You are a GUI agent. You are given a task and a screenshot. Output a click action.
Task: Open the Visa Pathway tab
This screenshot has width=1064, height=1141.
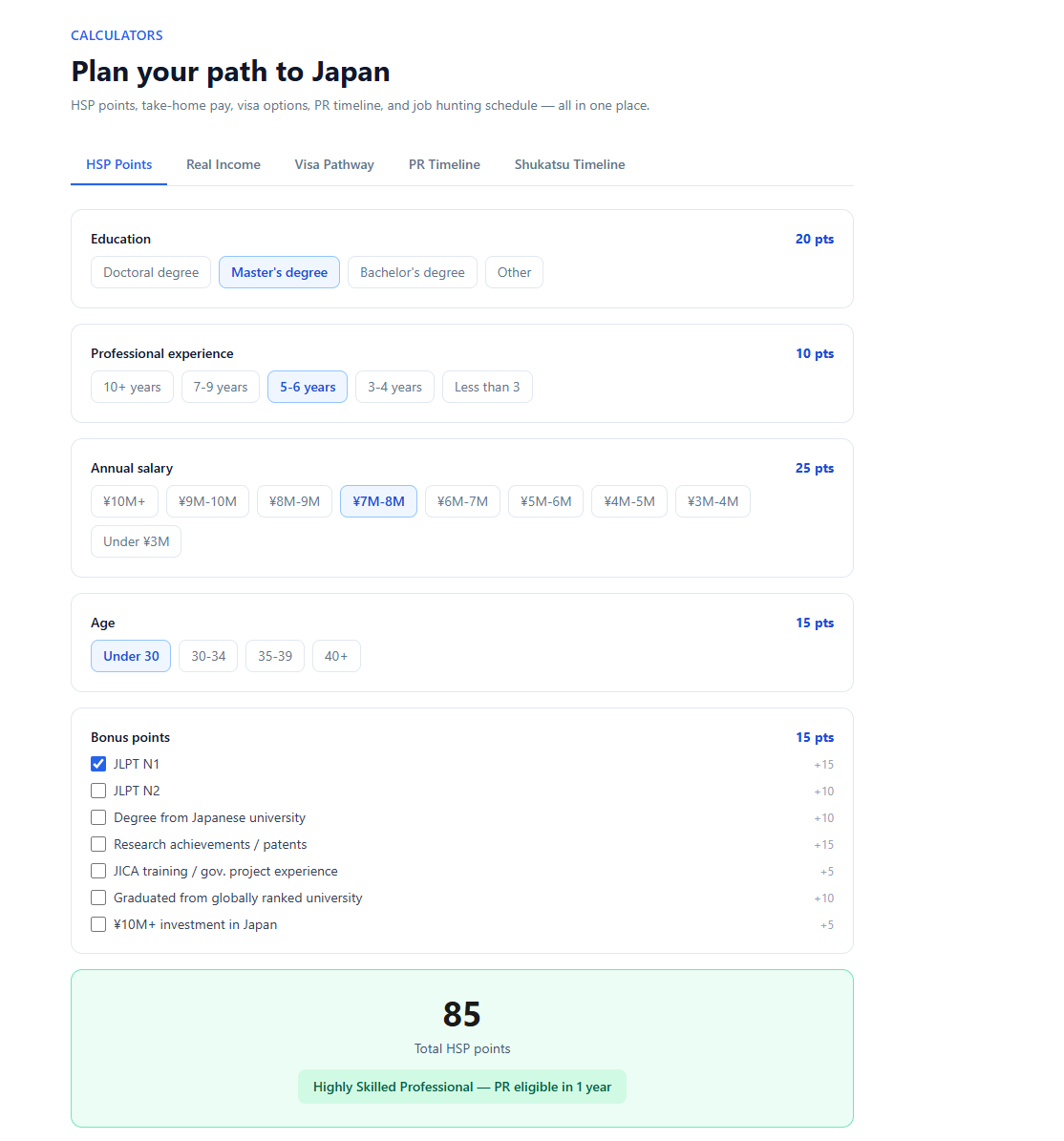click(x=334, y=164)
